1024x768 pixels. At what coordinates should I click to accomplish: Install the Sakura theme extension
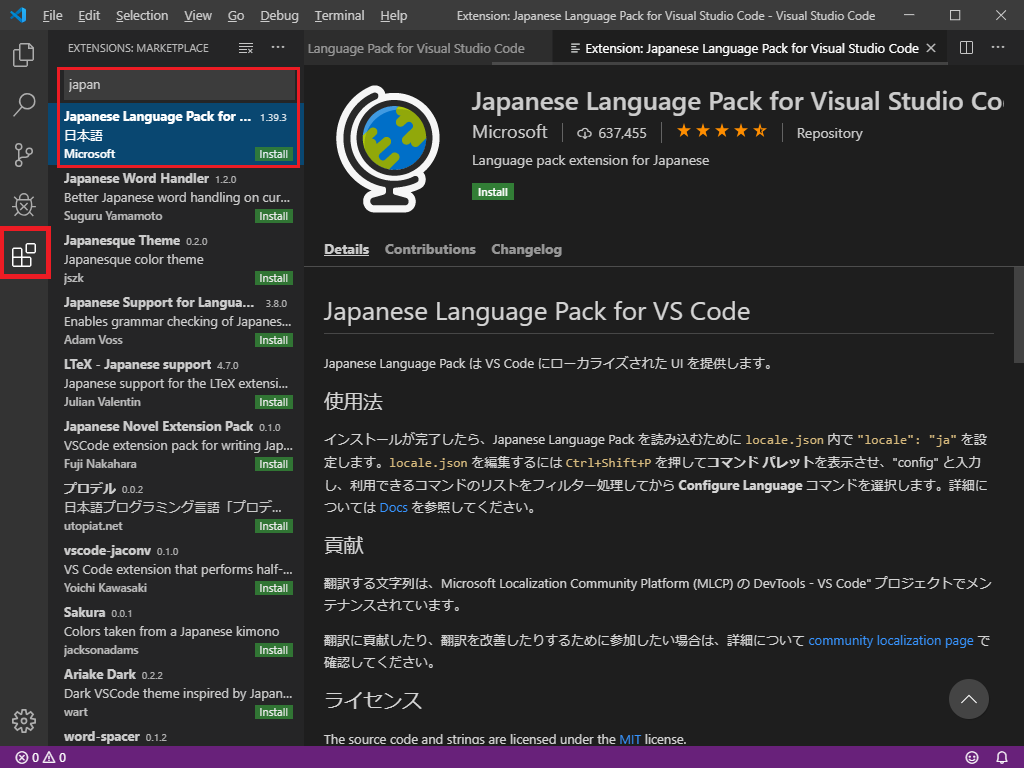273,650
